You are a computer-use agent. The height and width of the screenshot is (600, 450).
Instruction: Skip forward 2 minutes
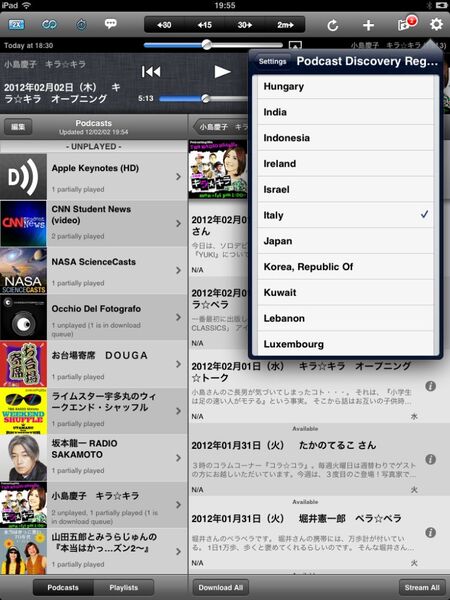[285, 25]
